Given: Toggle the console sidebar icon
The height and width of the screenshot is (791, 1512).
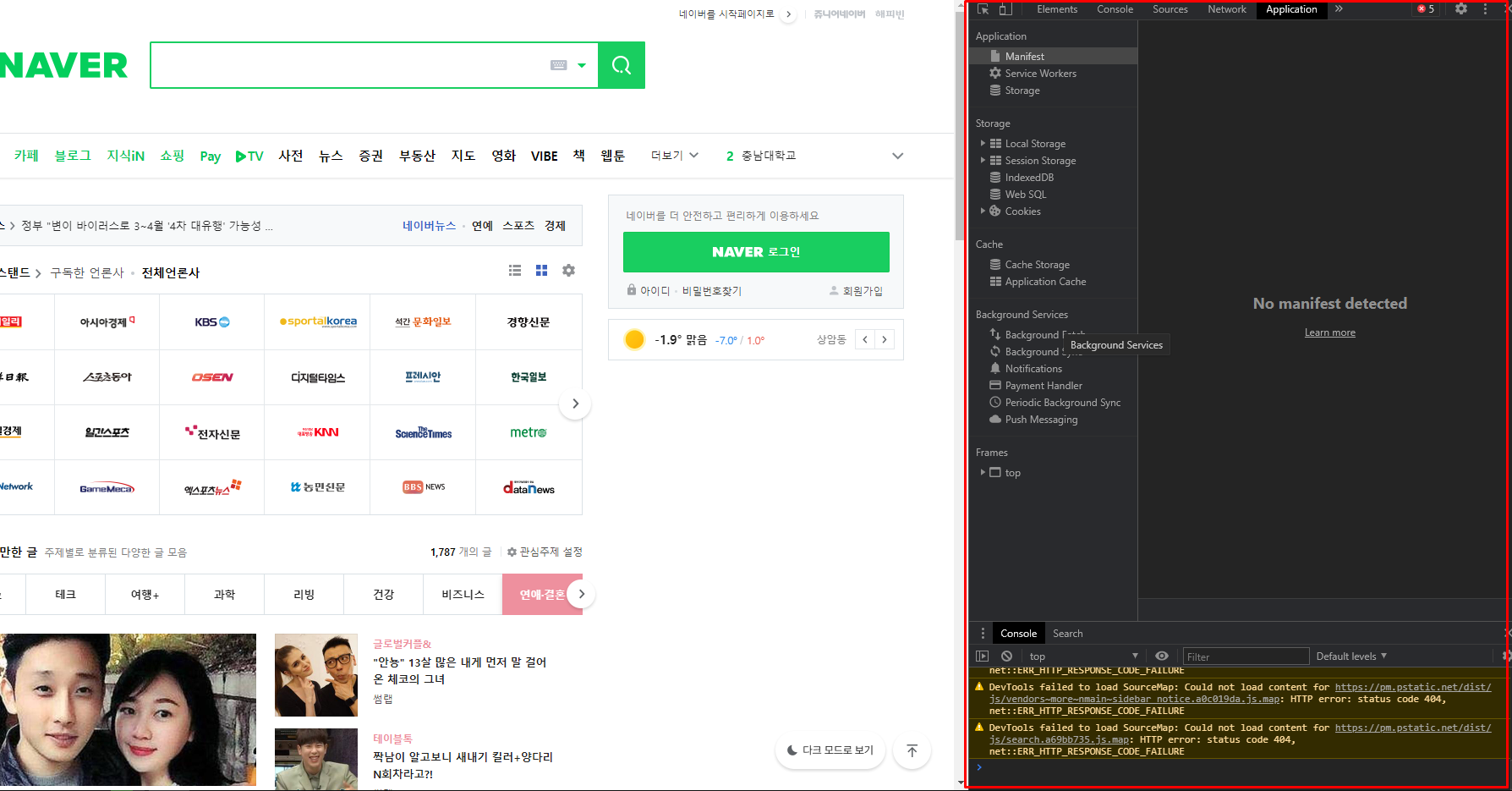Looking at the screenshot, I should tap(982, 656).
